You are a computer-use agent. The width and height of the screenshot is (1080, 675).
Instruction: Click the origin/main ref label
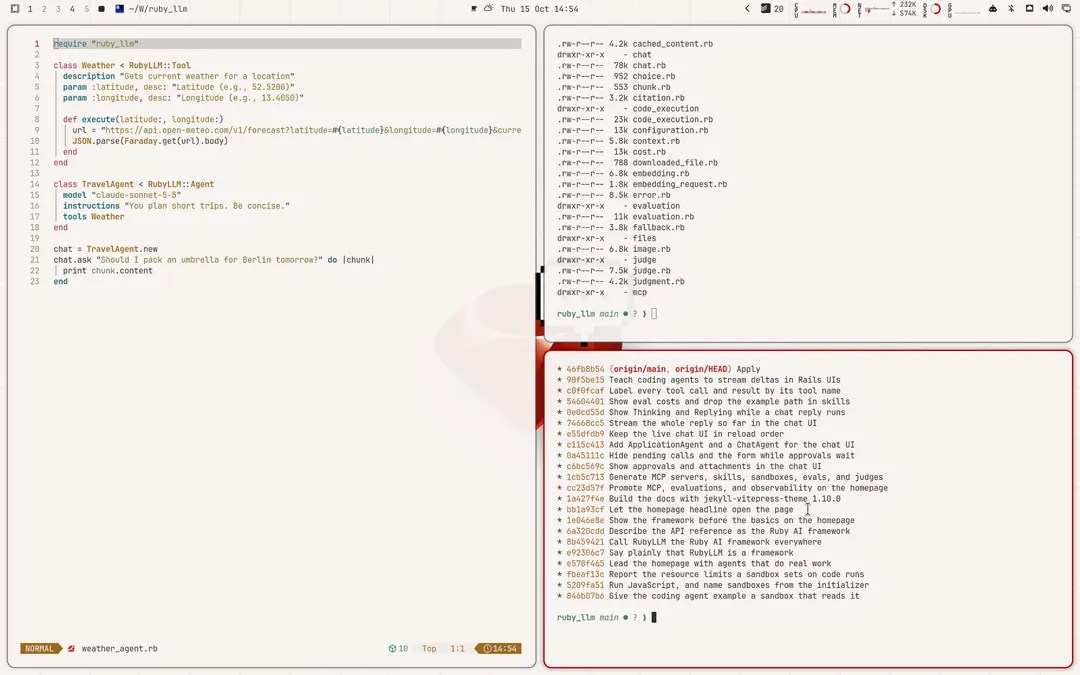[x=639, y=369]
